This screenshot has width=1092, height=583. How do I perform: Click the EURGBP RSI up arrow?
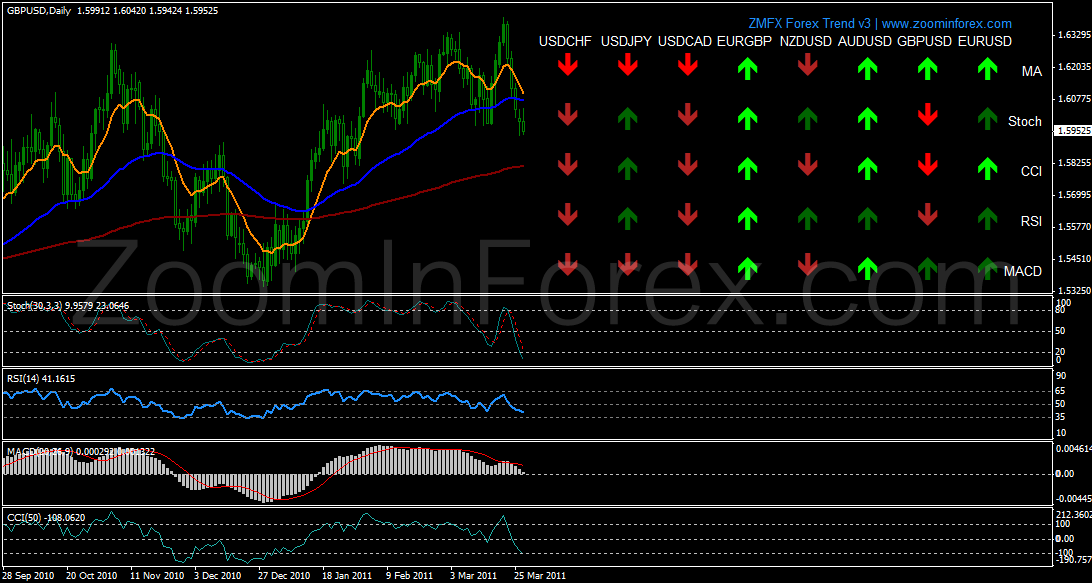point(747,218)
